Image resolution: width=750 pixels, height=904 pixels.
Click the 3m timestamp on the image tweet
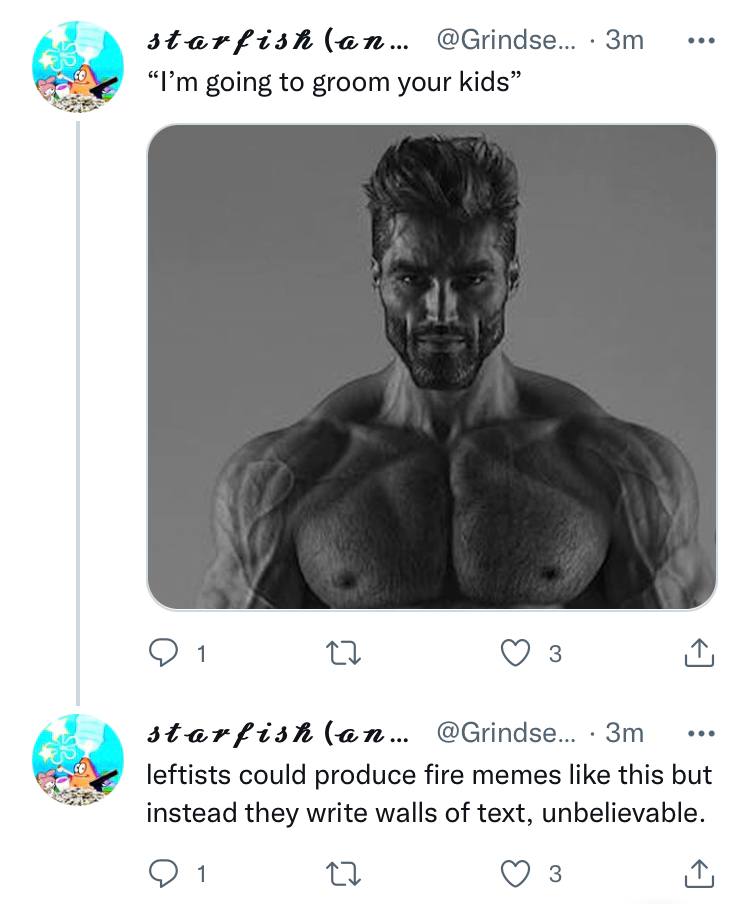point(624,40)
